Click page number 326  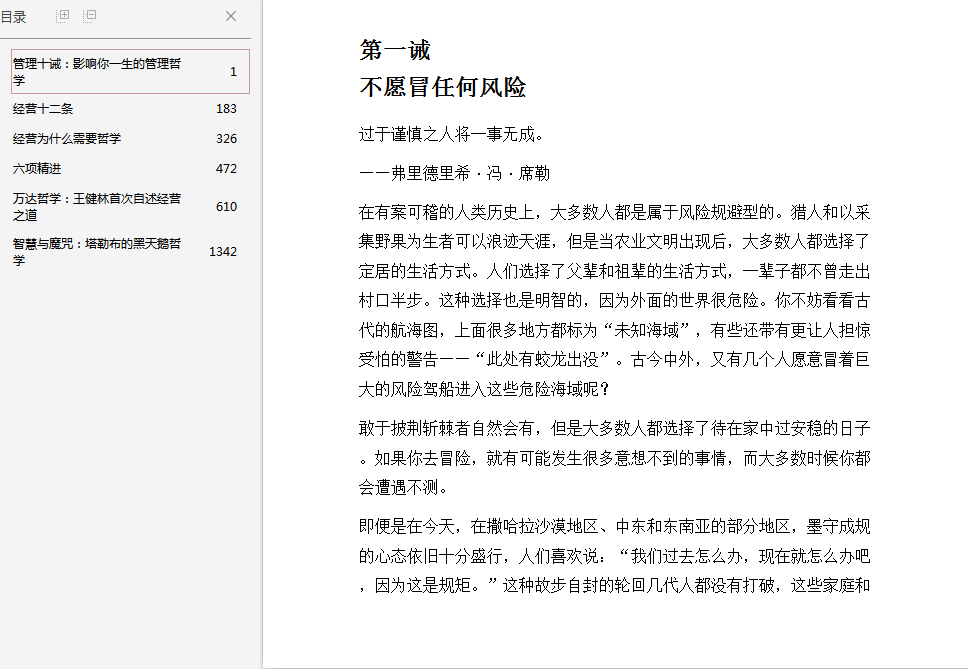pos(227,139)
